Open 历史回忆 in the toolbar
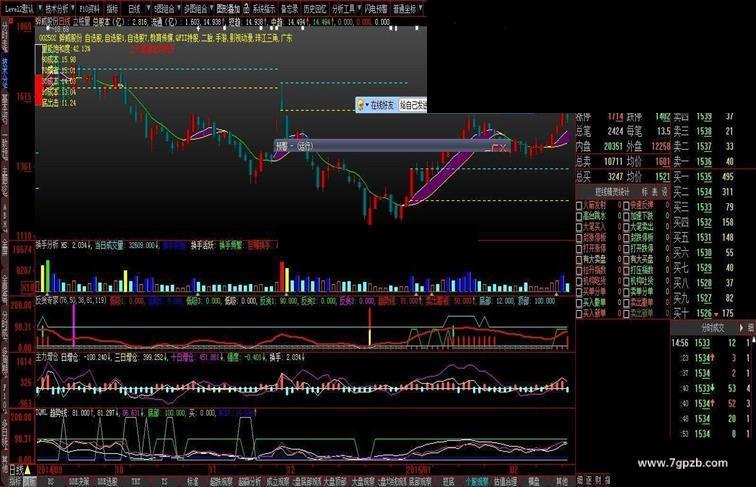Image resolution: width=756 pixels, height=487 pixels. (314, 9)
